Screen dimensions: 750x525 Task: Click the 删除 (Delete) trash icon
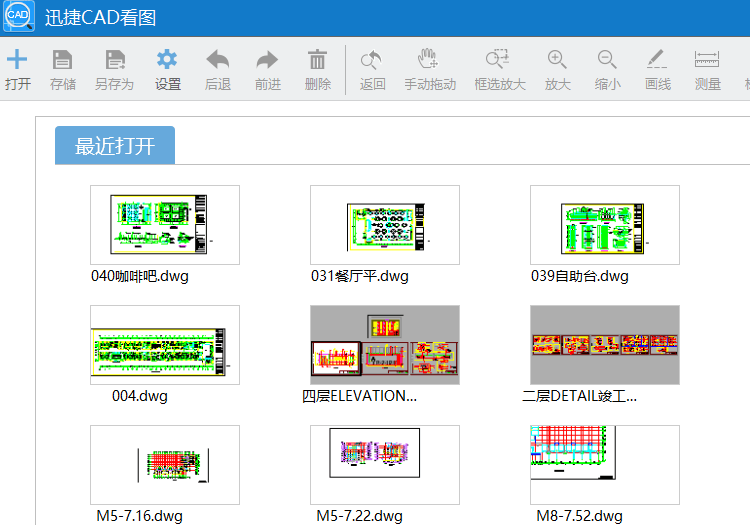click(x=317, y=60)
